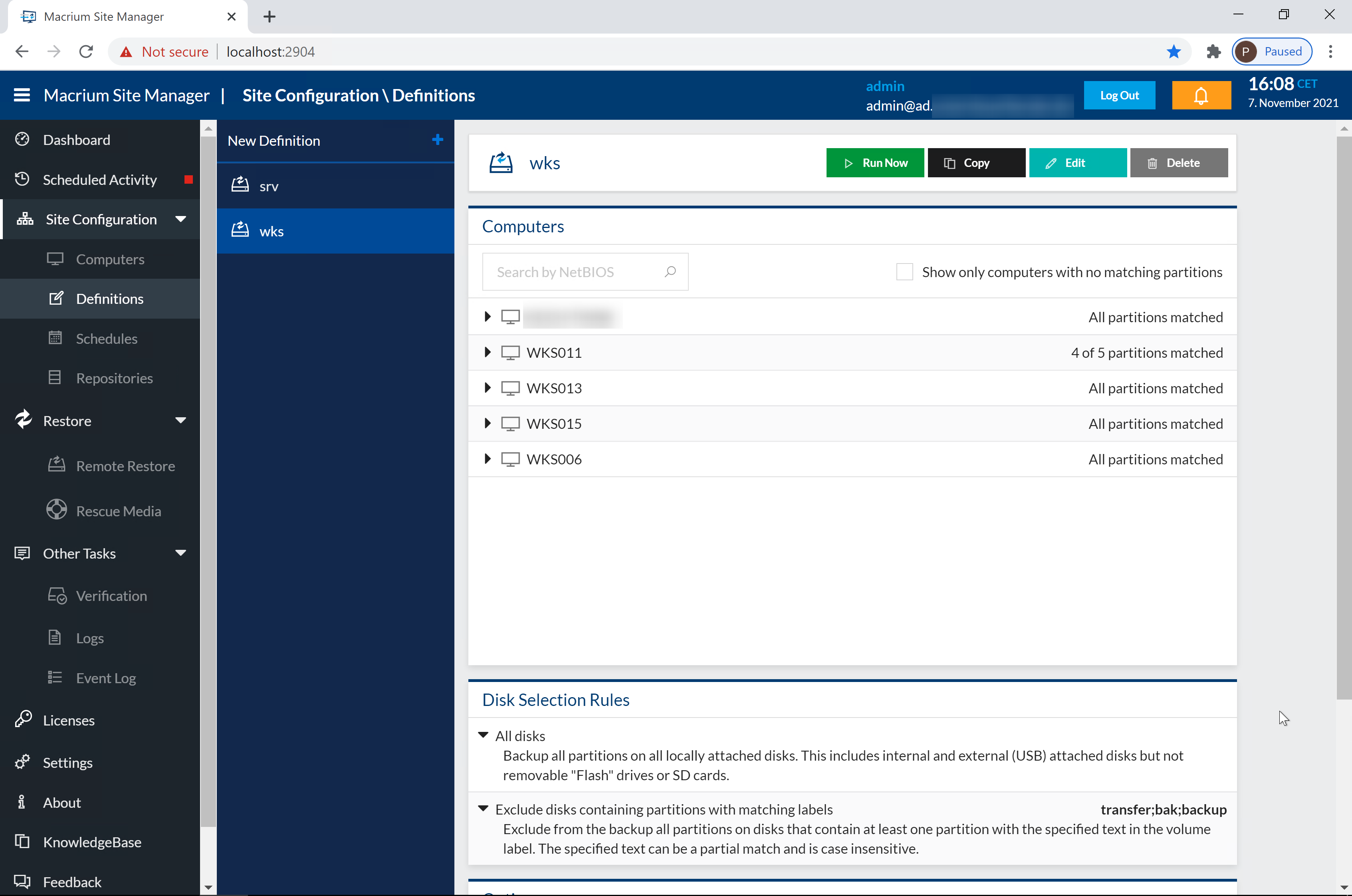Expand the WKS006 computer row
1352x896 pixels.
click(x=487, y=458)
